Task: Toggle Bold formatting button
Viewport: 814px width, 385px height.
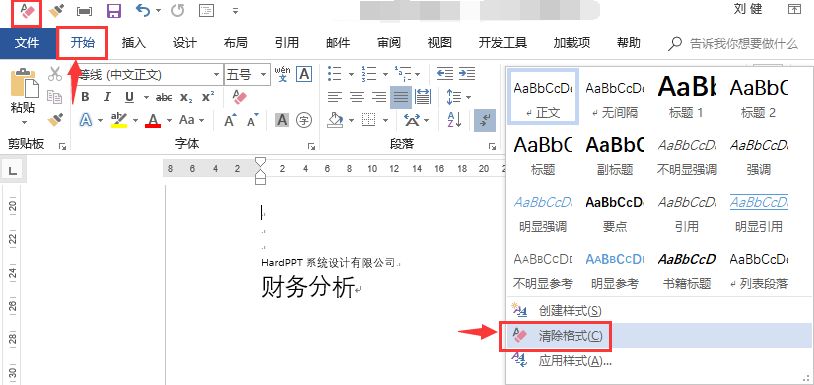Action: (86, 97)
